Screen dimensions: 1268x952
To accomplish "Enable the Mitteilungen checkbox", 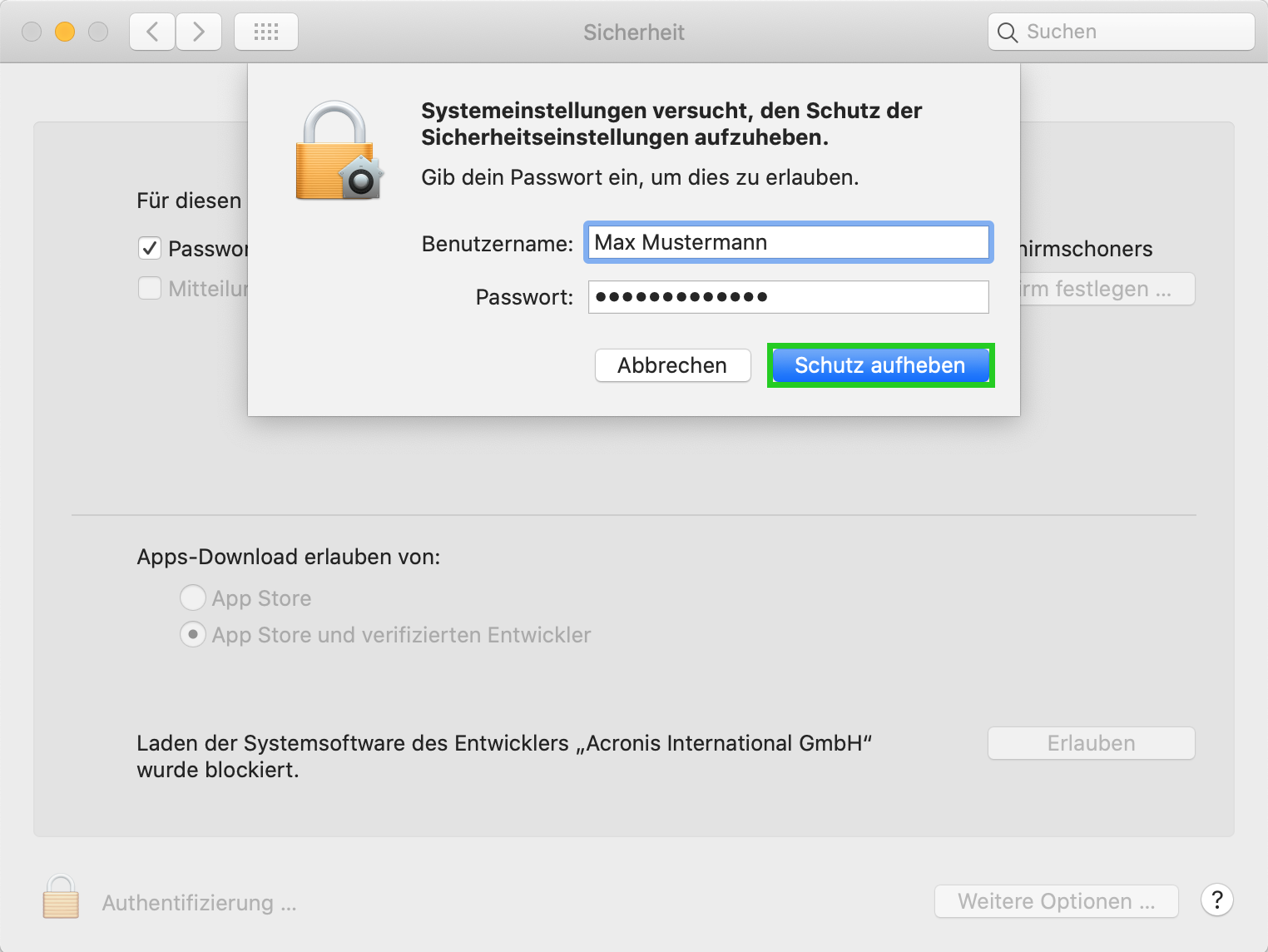I will pyautogui.click(x=150, y=288).
